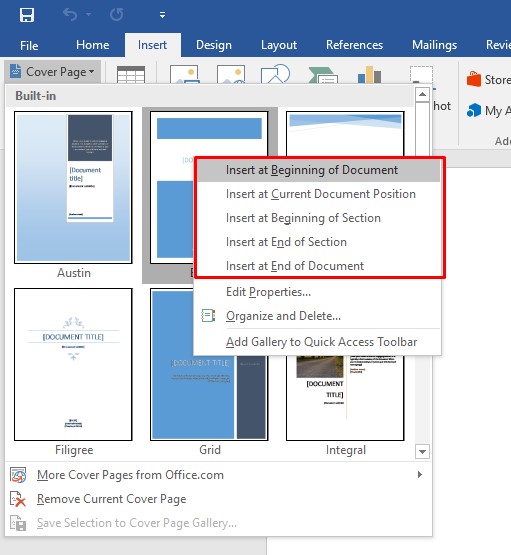Switch to the Home tab
The image size is (511, 555).
click(93, 45)
